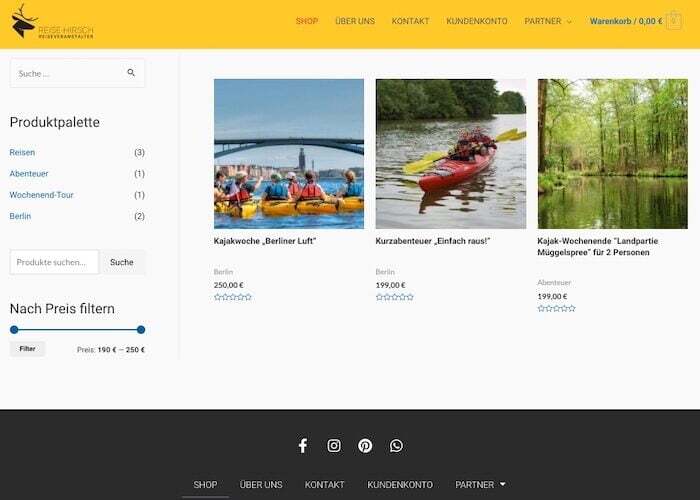
Task: Open the WhatsApp icon in footer
Action: click(396, 446)
